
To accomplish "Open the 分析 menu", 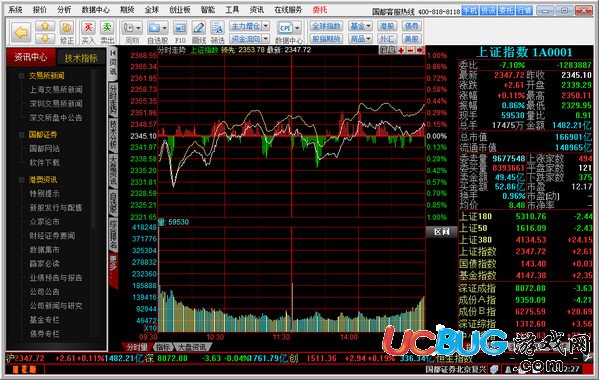I will 64,10.
